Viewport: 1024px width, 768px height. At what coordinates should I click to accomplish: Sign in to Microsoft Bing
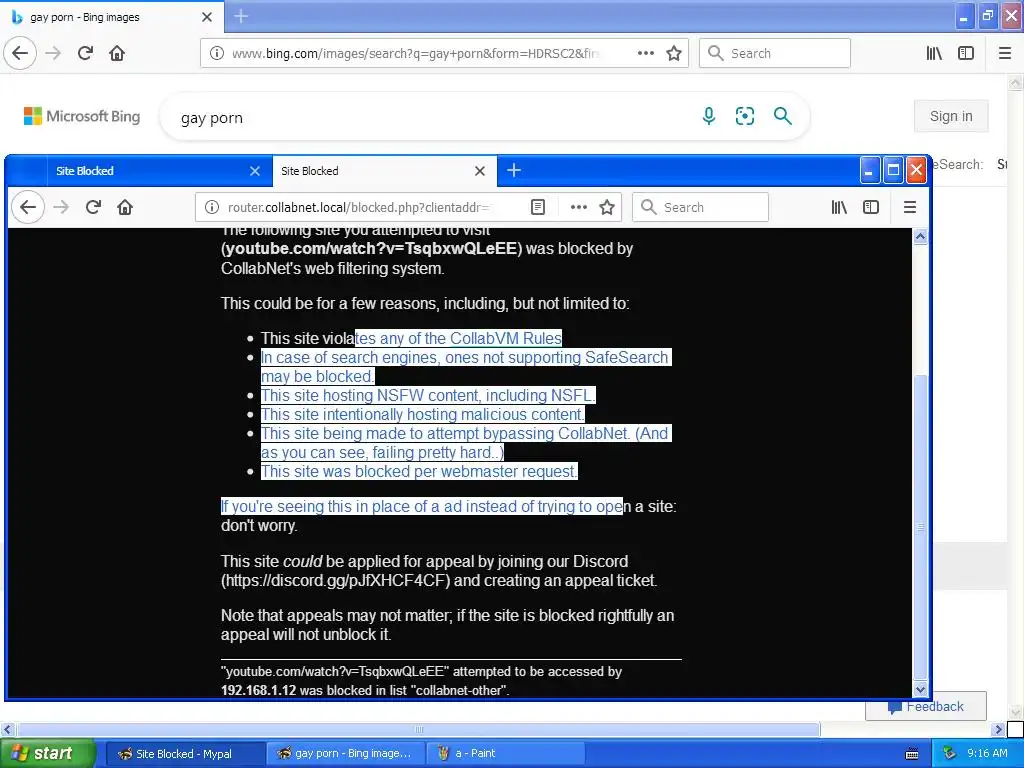[951, 116]
